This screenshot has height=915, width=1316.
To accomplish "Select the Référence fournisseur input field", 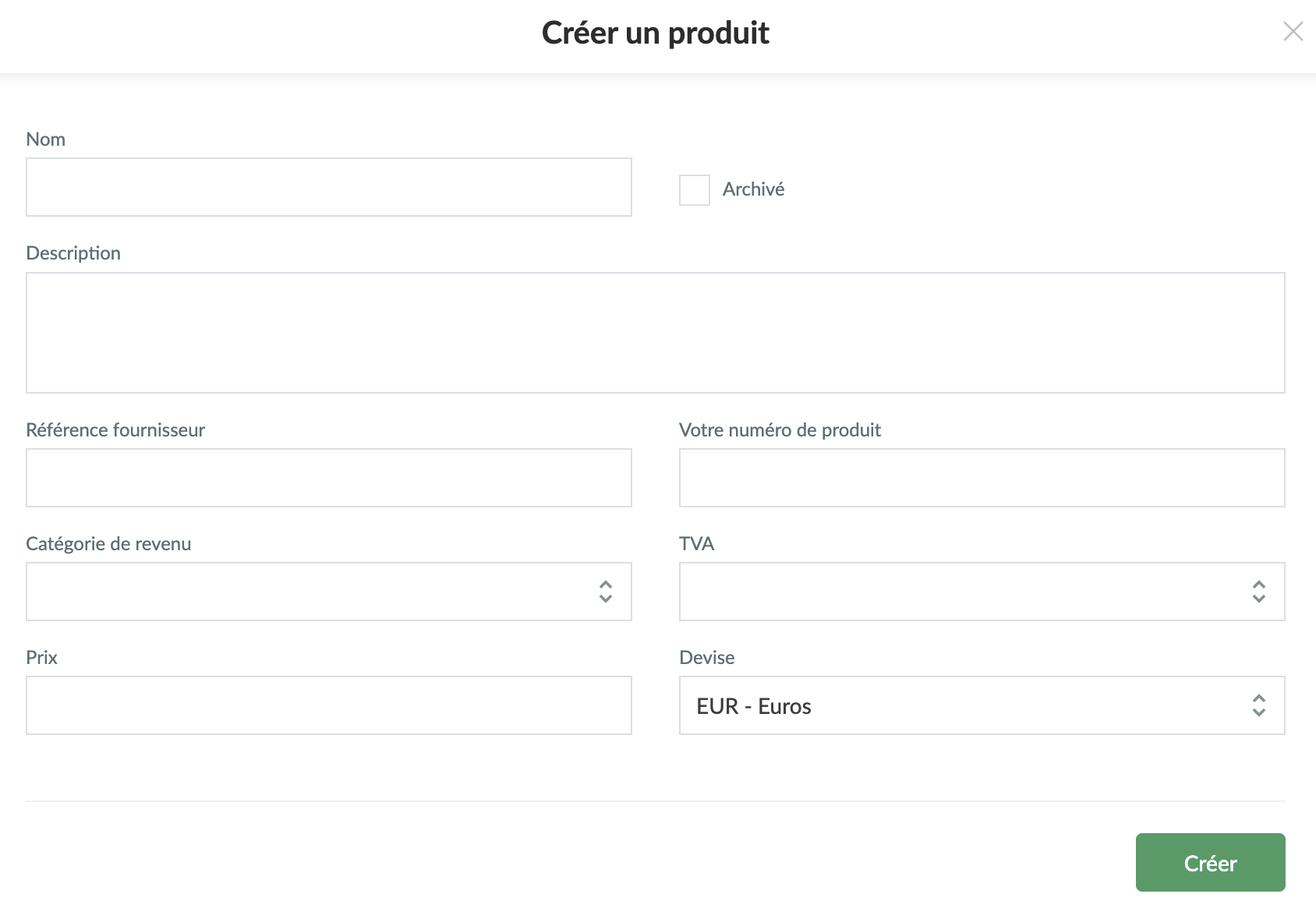I will 328,478.
